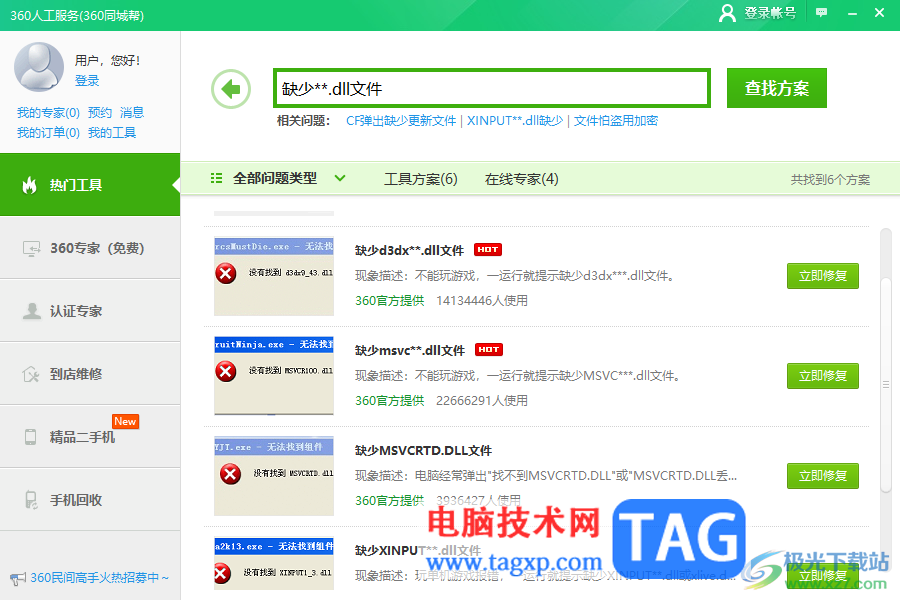Click the XINPUT**.dll缺少 related question link
This screenshot has height=600, width=900.
point(514,122)
